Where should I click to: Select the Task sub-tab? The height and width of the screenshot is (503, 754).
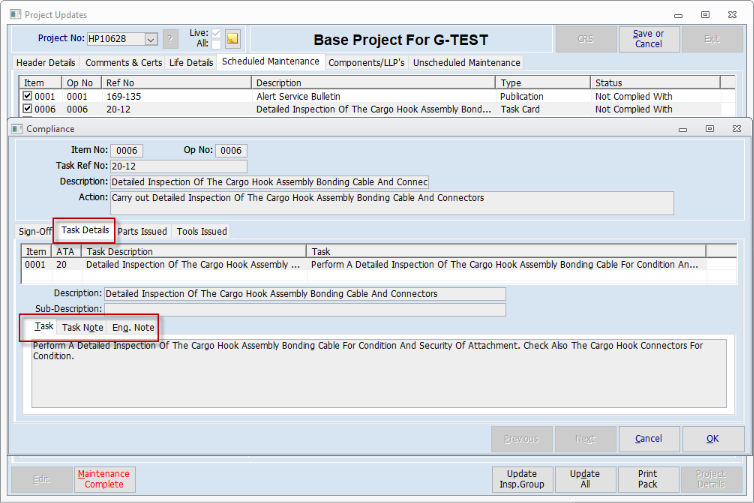tap(44, 327)
